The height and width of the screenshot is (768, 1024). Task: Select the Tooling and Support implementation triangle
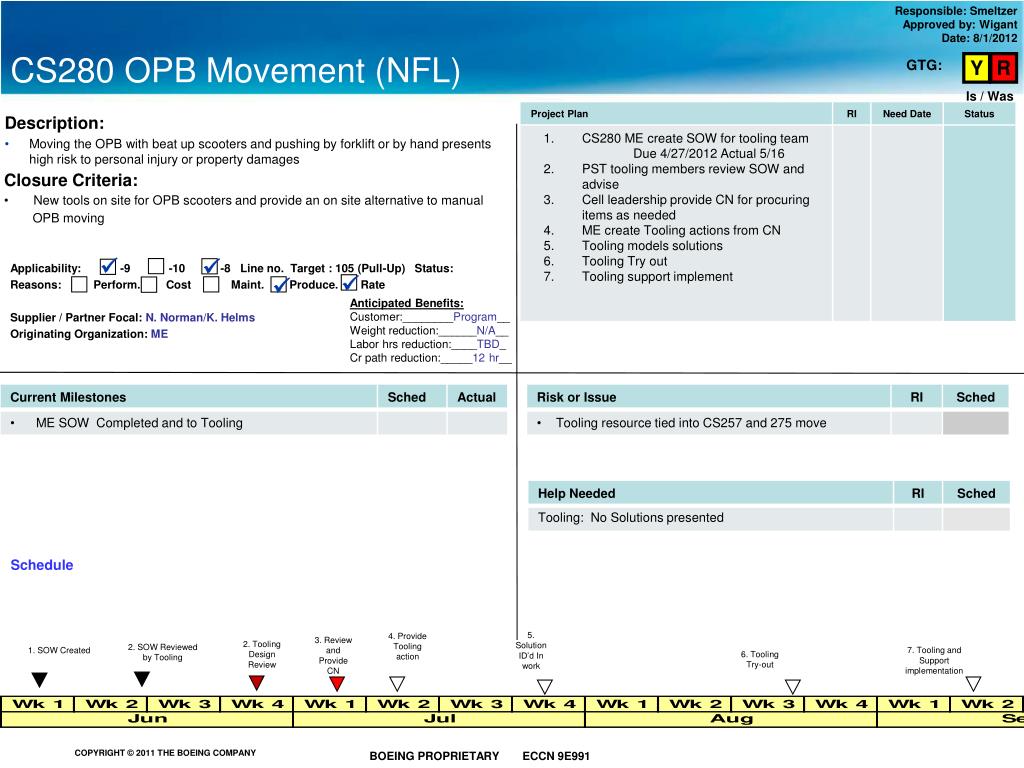[973, 684]
